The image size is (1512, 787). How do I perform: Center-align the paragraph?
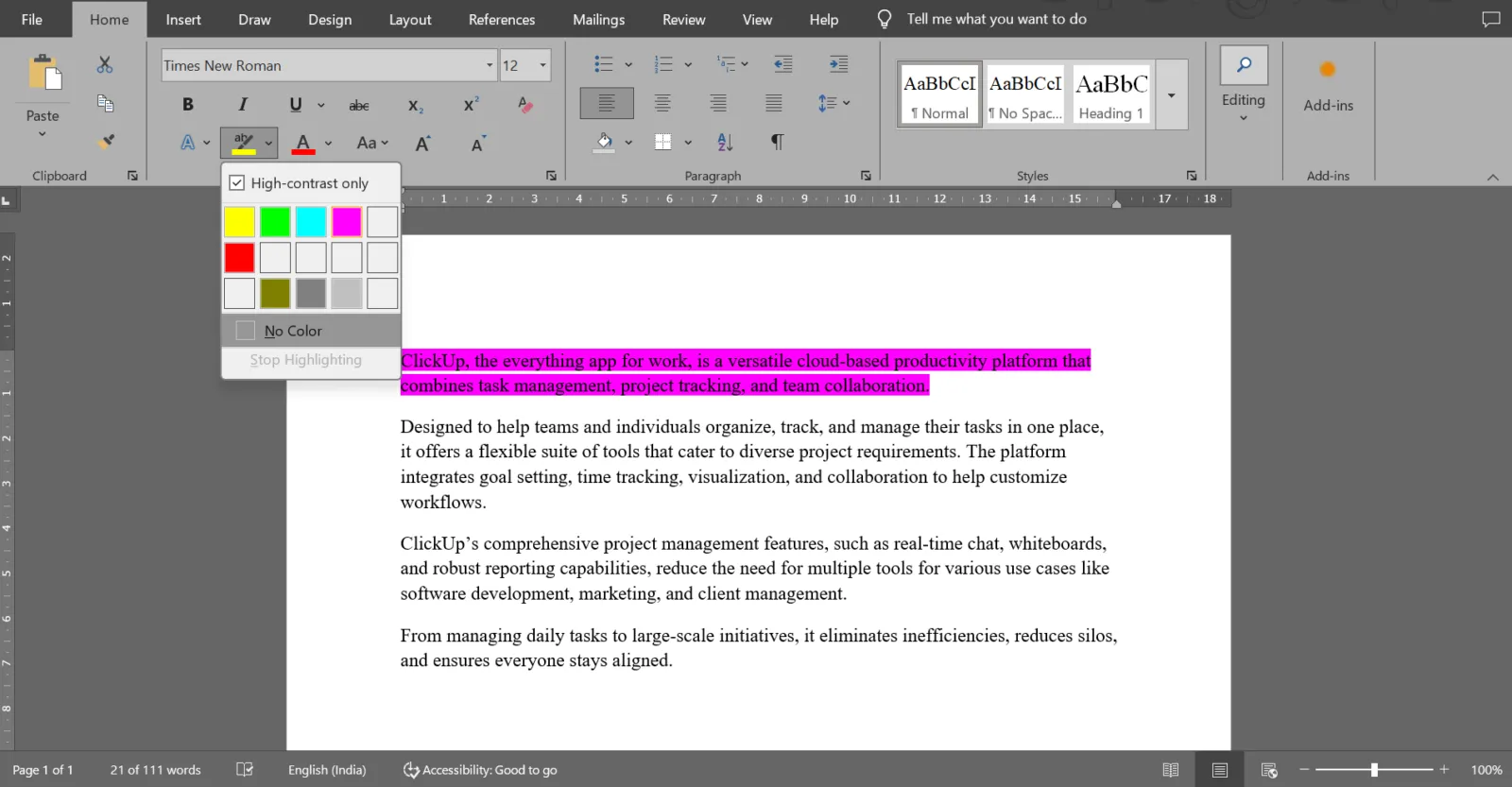[662, 103]
